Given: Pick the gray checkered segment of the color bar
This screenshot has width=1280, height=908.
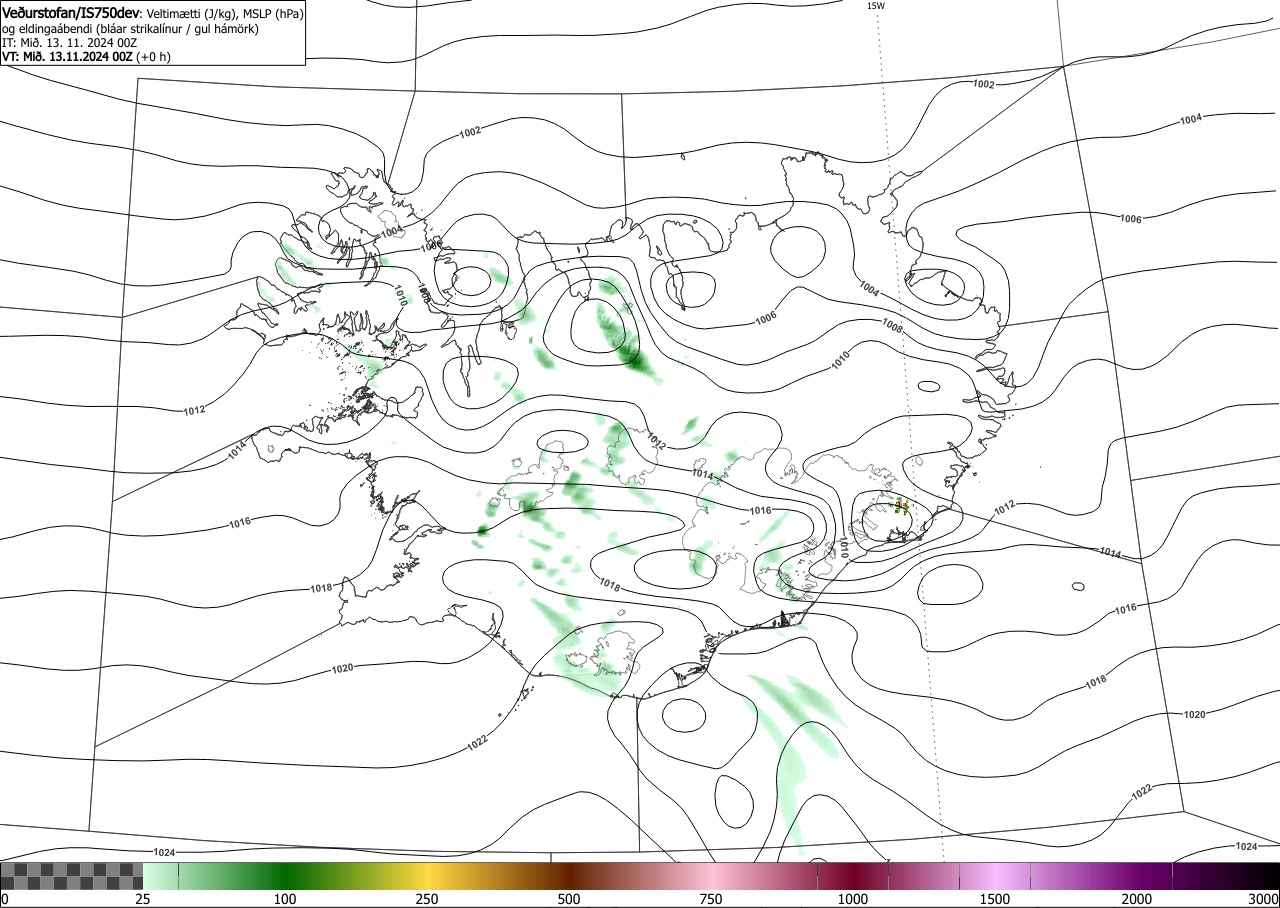Looking at the screenshot, I should pos(72,876).
